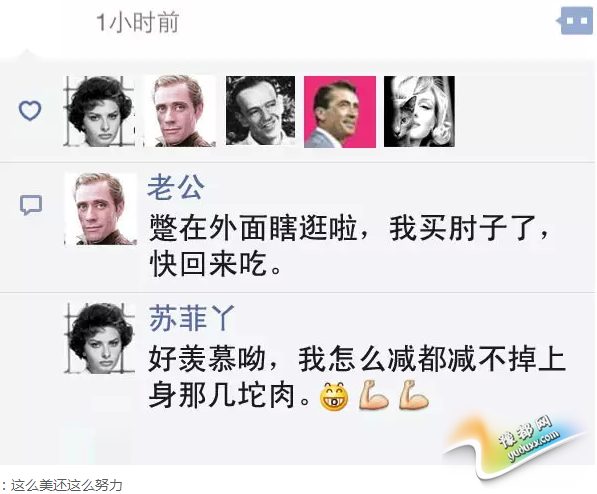Tap 老公's avatar beside his comment
The height and width of the screenshot is (494, 597).
point(101,209)
